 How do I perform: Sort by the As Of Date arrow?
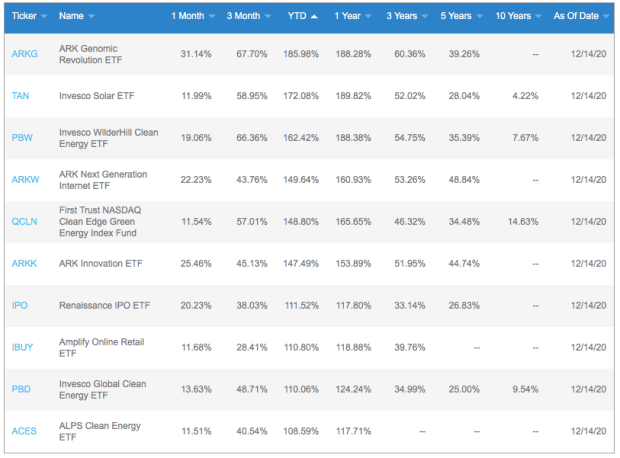pyautogui.click(x=606, y=16)
